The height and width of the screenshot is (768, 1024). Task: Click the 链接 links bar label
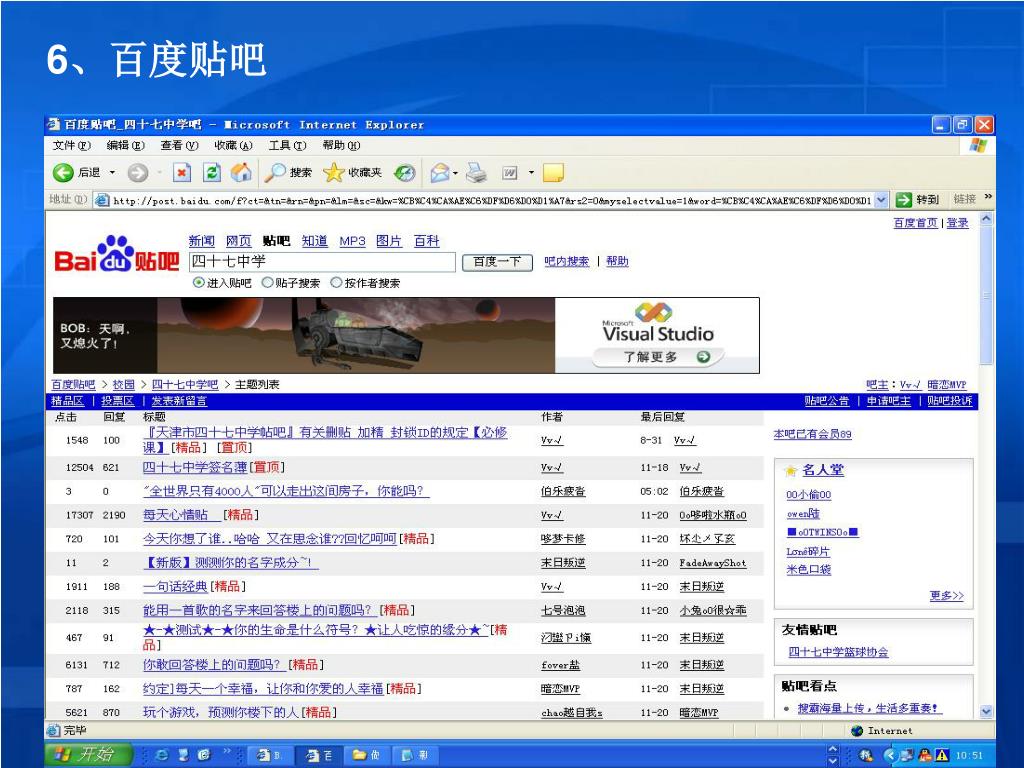tap(964, 199)
